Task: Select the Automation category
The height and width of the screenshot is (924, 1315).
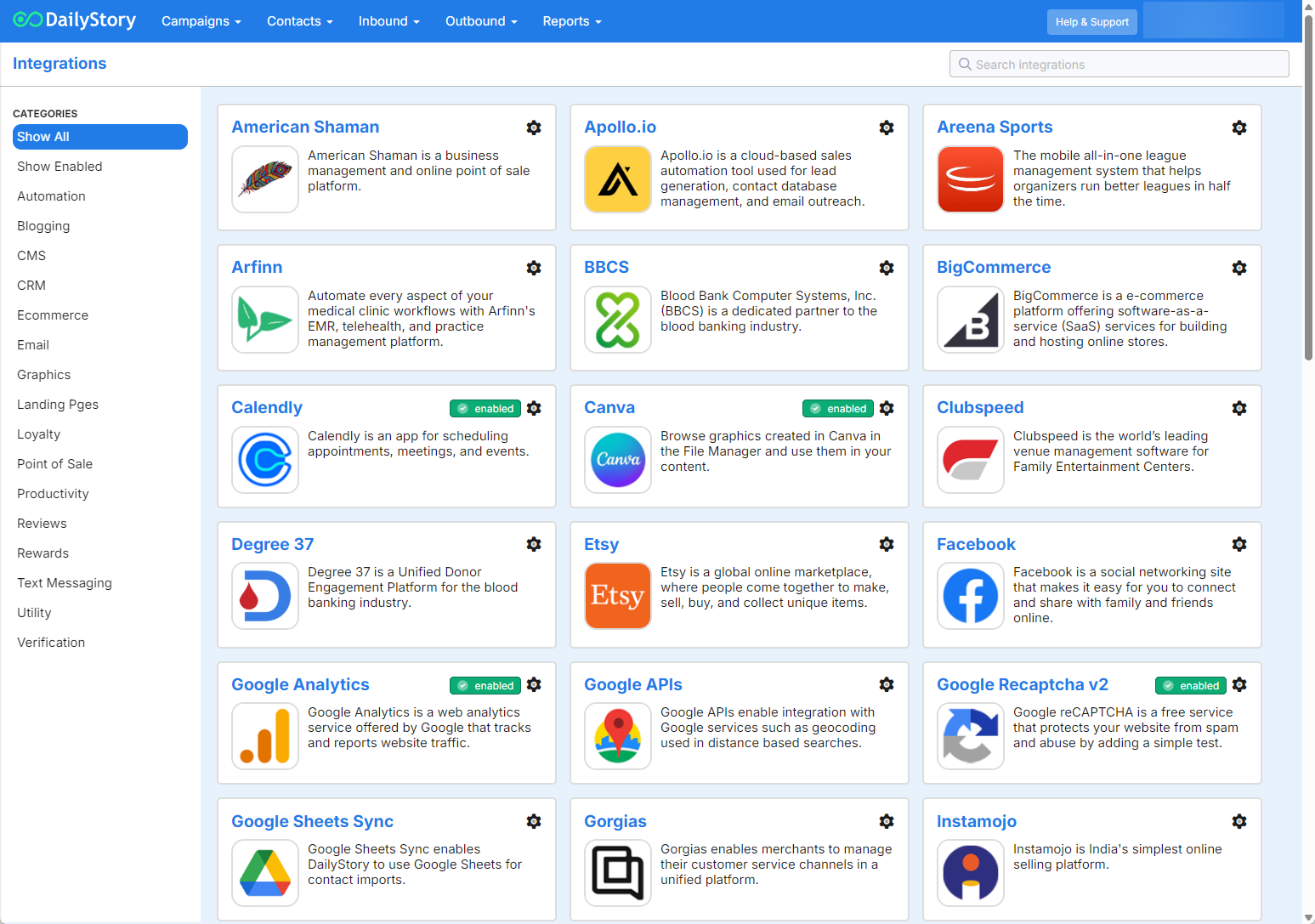Action: pos(100,196)
